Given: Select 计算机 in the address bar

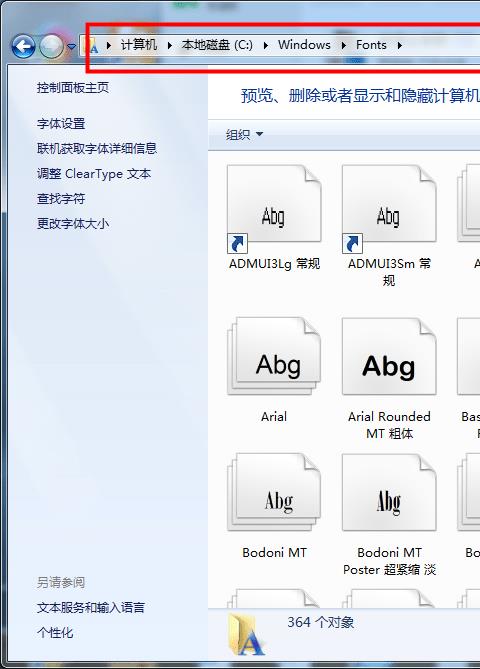Looking at the screenshot, I should (139, 45).
